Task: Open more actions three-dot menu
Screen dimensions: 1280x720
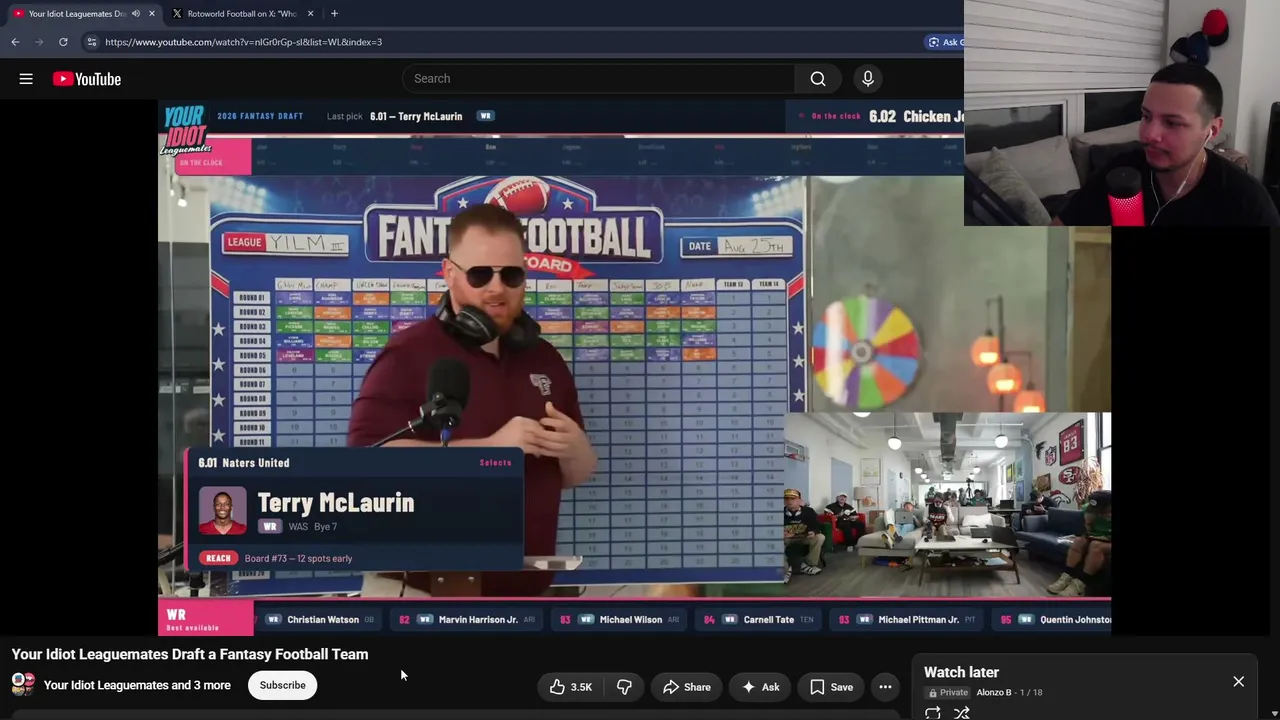Action: (x=885, y=687)
